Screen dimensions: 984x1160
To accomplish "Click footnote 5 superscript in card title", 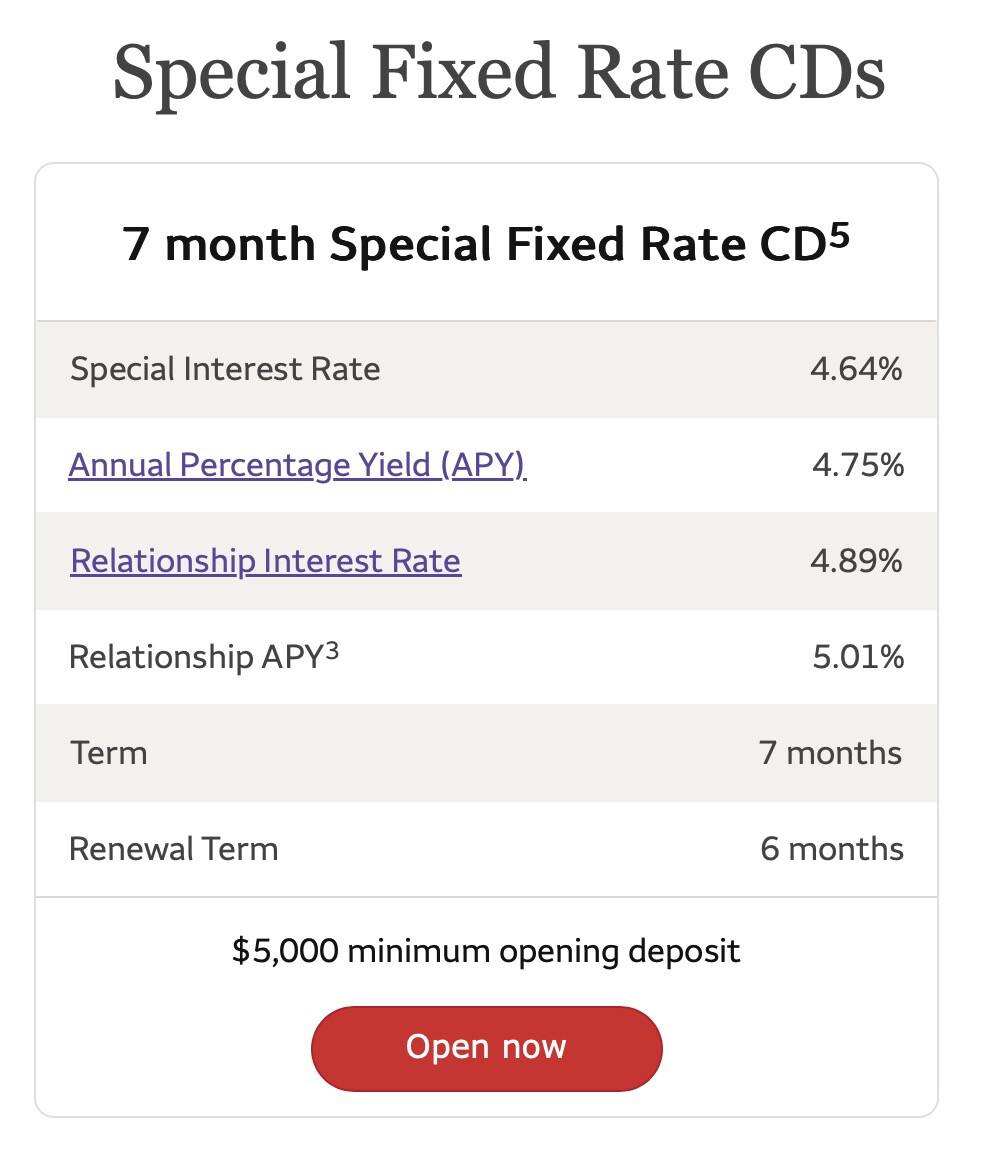I will [839, 234].
